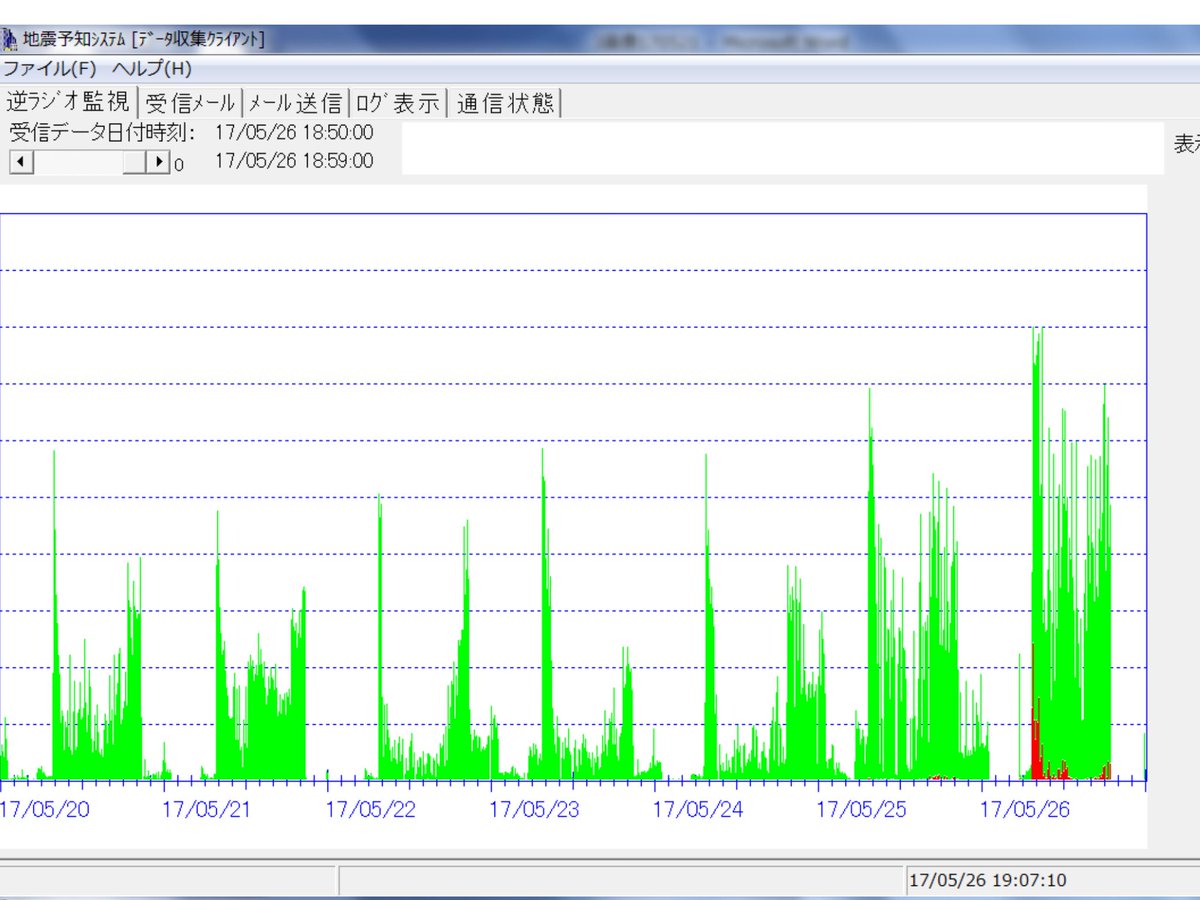Show the 通信状態 tab
The height and width of the screenshot is (900, 1200).
(505, 103)
